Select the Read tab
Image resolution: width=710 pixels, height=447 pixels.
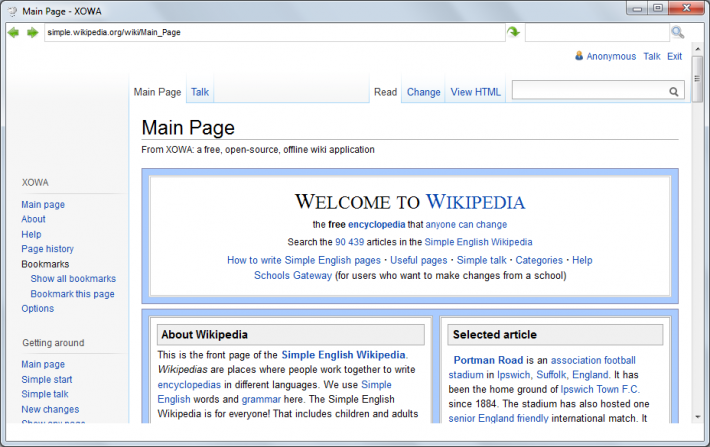click(385, 92)
